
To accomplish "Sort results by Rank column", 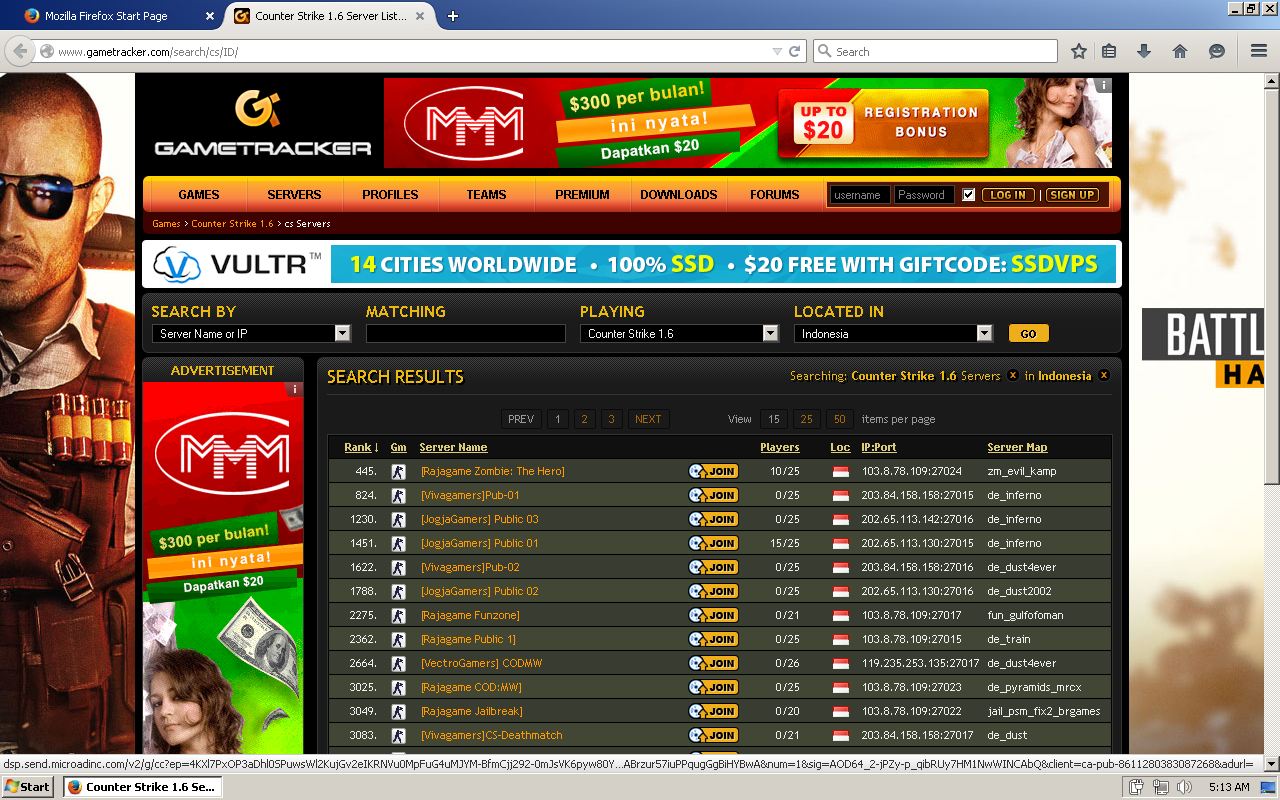I will coord(360,447).
